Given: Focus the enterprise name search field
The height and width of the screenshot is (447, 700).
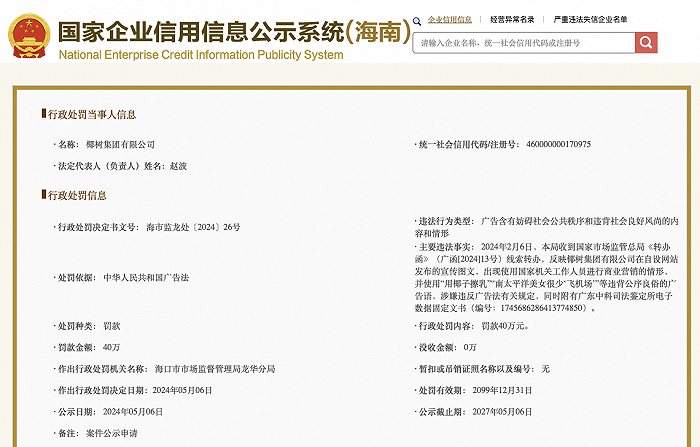Looking at the screenshot, I should 524,43.
